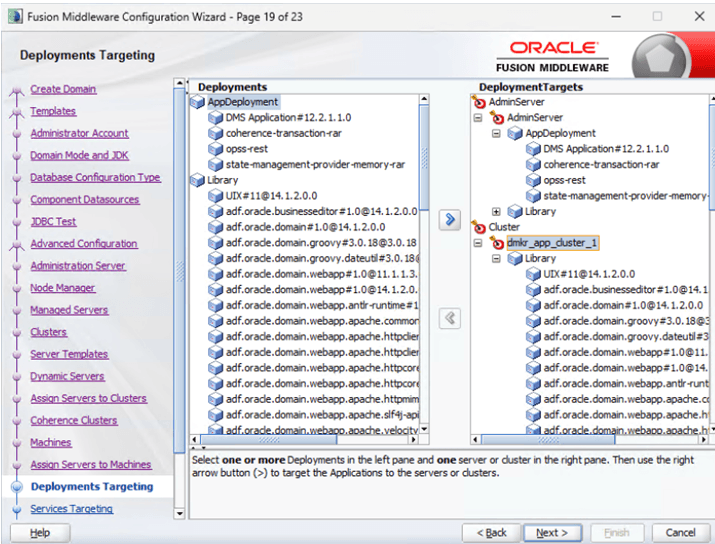Click the Cluster target icon

pyautogui.click(x=479, y=227)
